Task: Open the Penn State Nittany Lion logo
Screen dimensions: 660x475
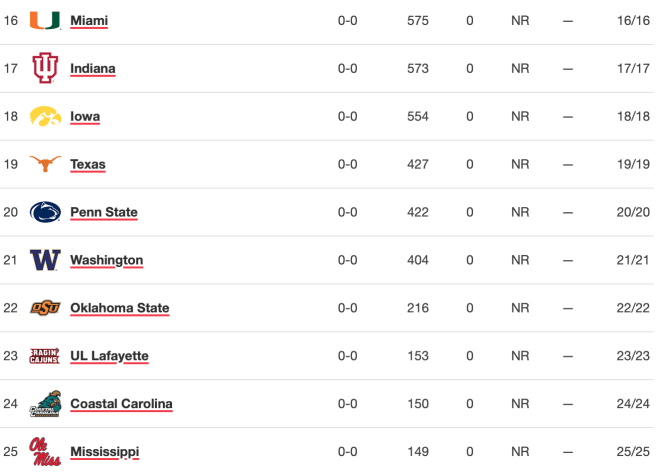Action: pos(45,212)
